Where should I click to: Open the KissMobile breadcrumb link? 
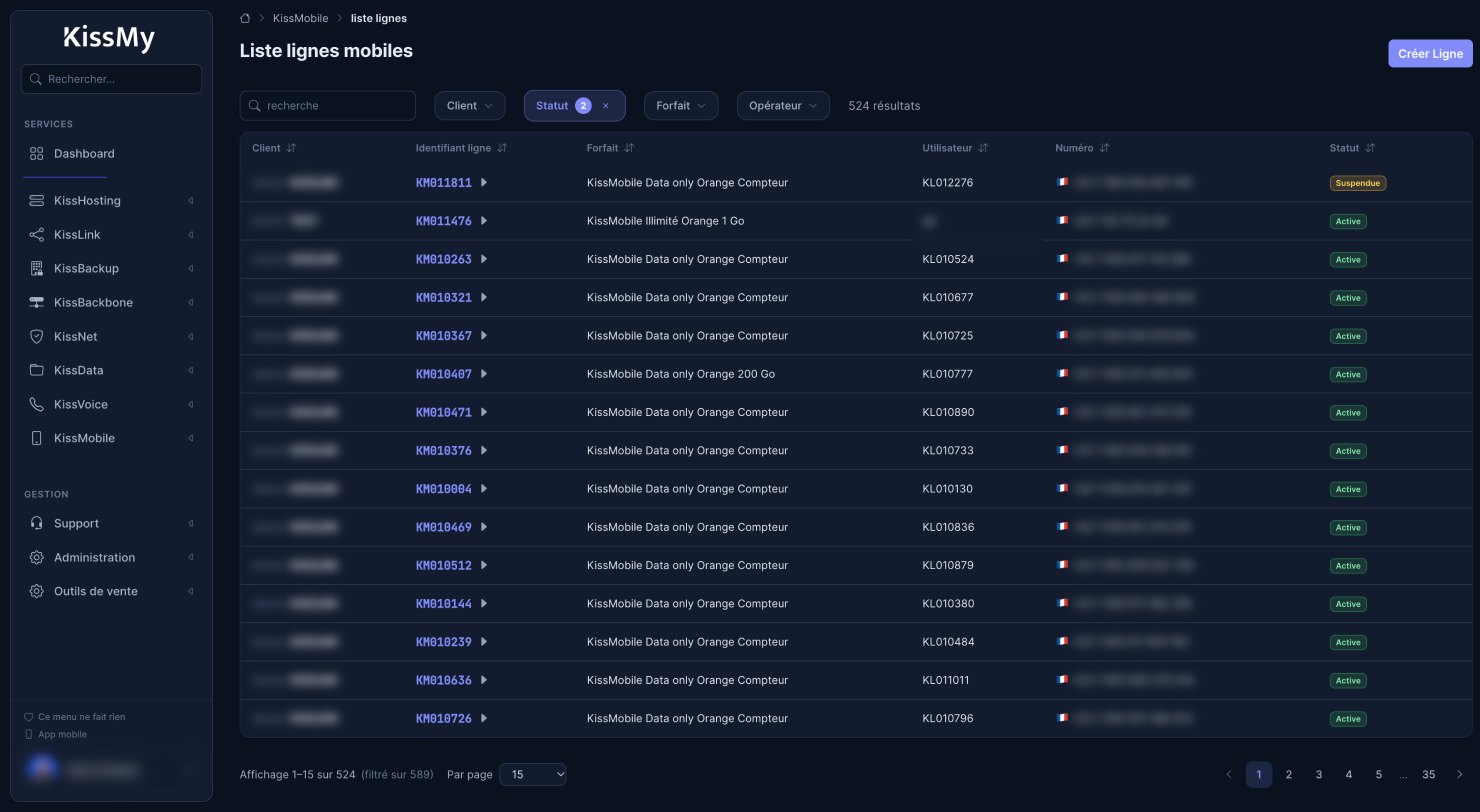(300, 18)
